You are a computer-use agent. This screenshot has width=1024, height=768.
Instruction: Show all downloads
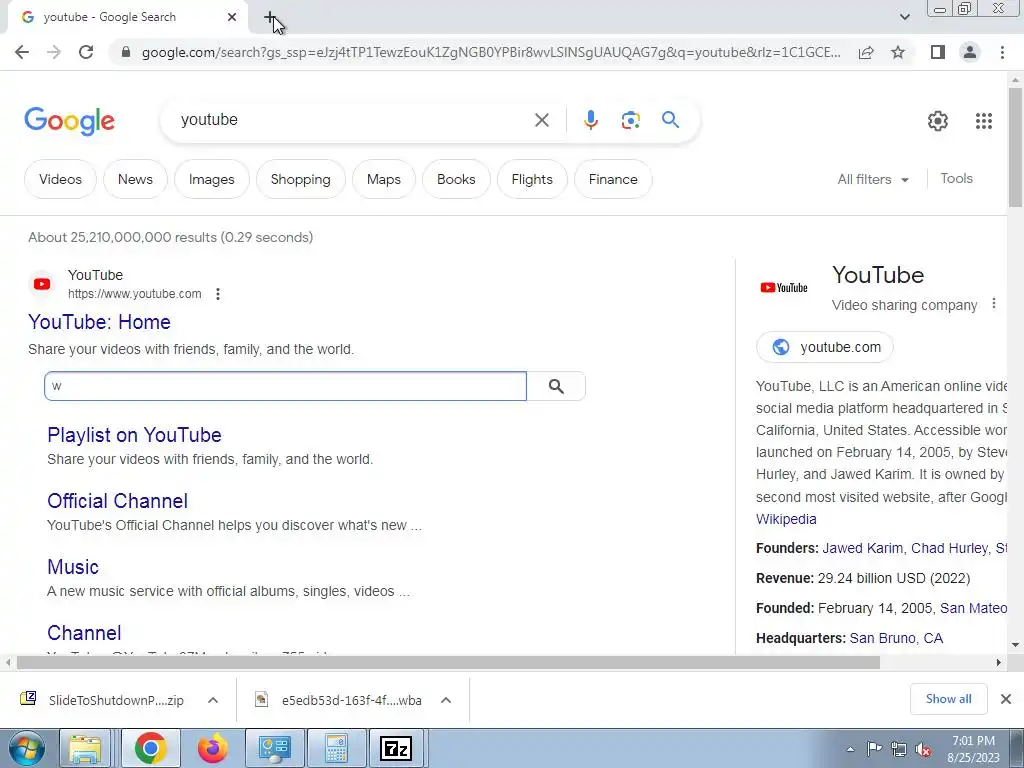pyautogui.click(x=948, y=699)
